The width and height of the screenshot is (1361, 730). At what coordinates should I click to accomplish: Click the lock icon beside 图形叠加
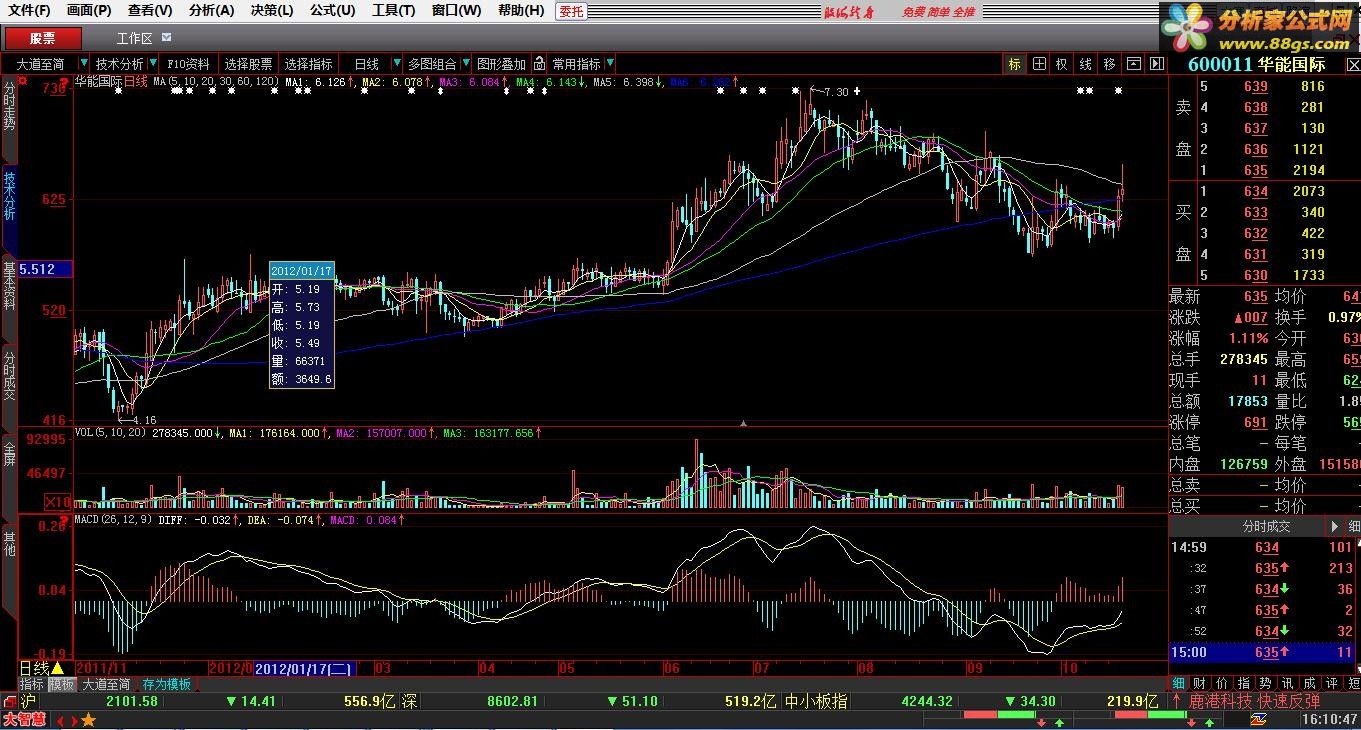(539, 64)
